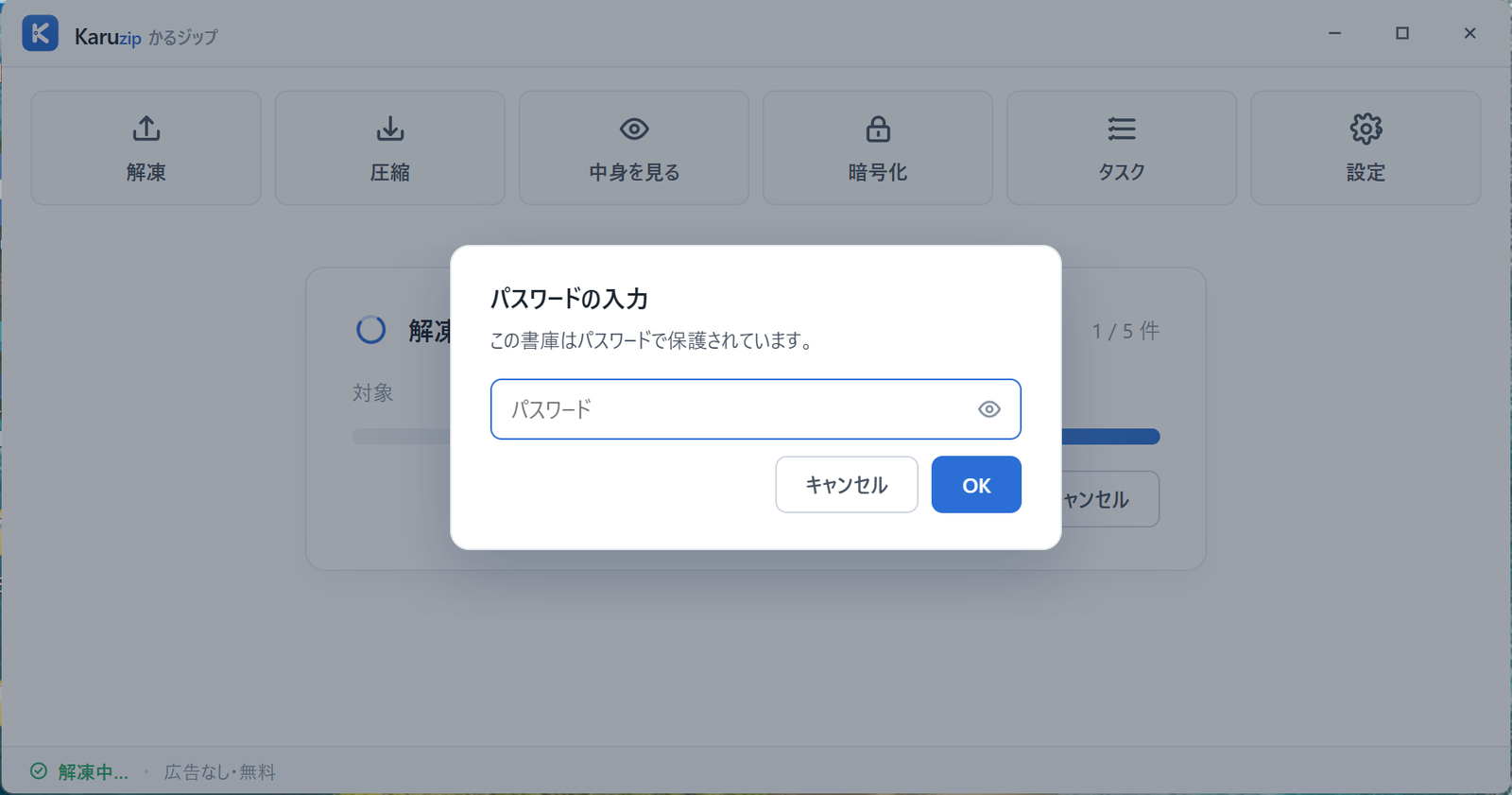Screen dimensions: 1512x795
Task: Open the 暗号化 encryption tool
Action: pyautogui.click(x=877, y=147)
